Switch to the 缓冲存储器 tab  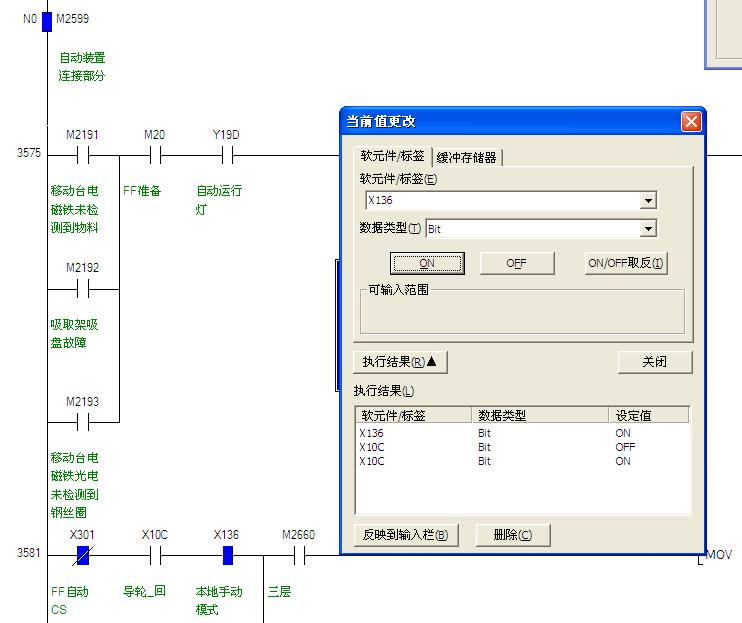pos(467,157)
